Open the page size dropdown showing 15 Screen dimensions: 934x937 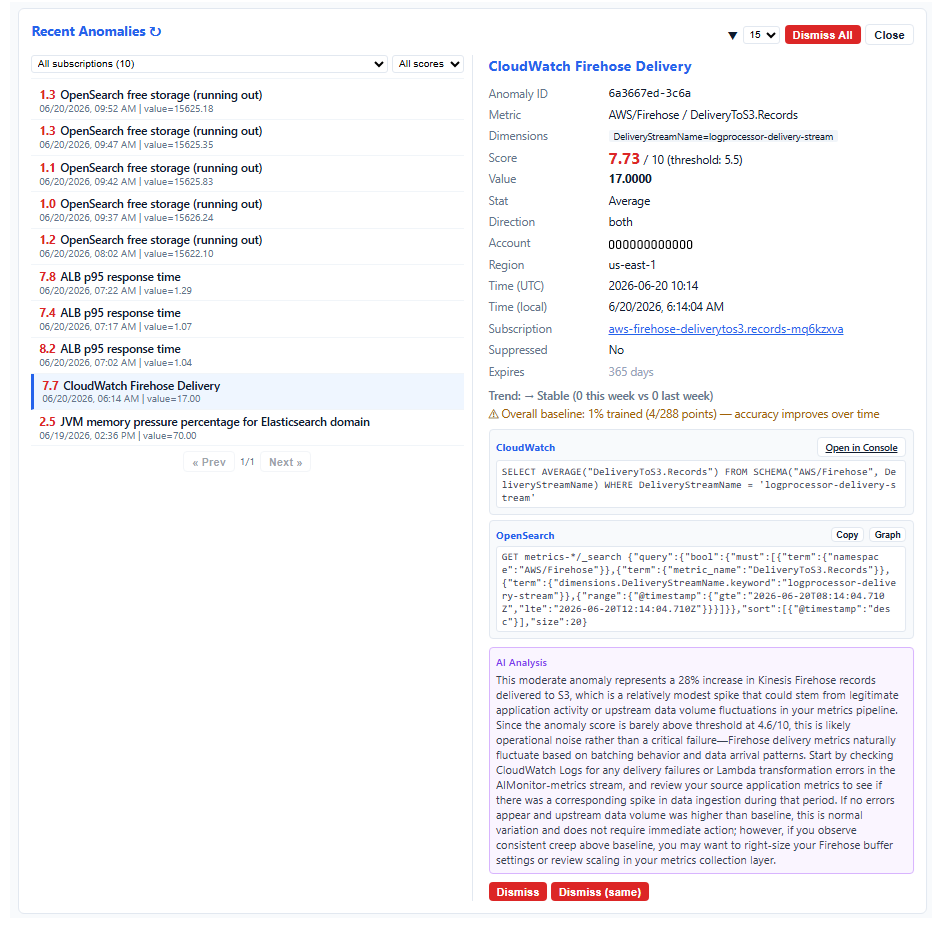(x=761, y=35)
